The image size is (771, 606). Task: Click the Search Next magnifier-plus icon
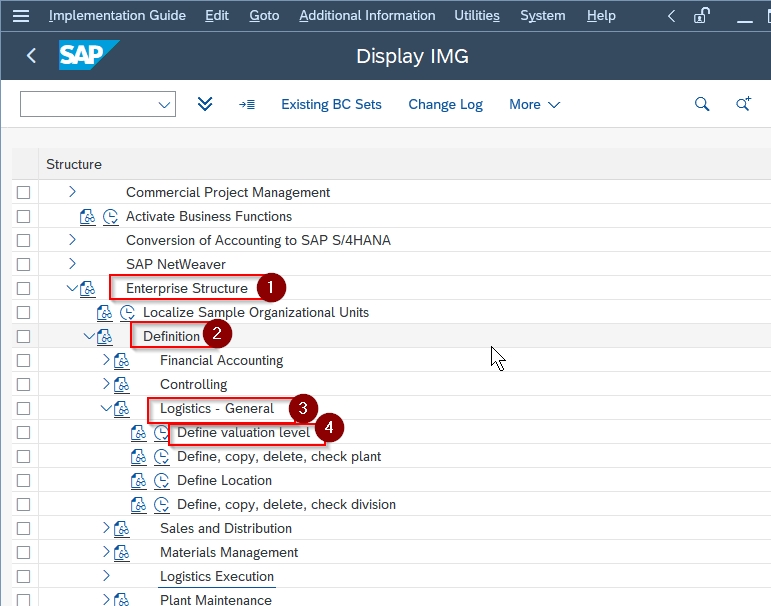(743, 104)
